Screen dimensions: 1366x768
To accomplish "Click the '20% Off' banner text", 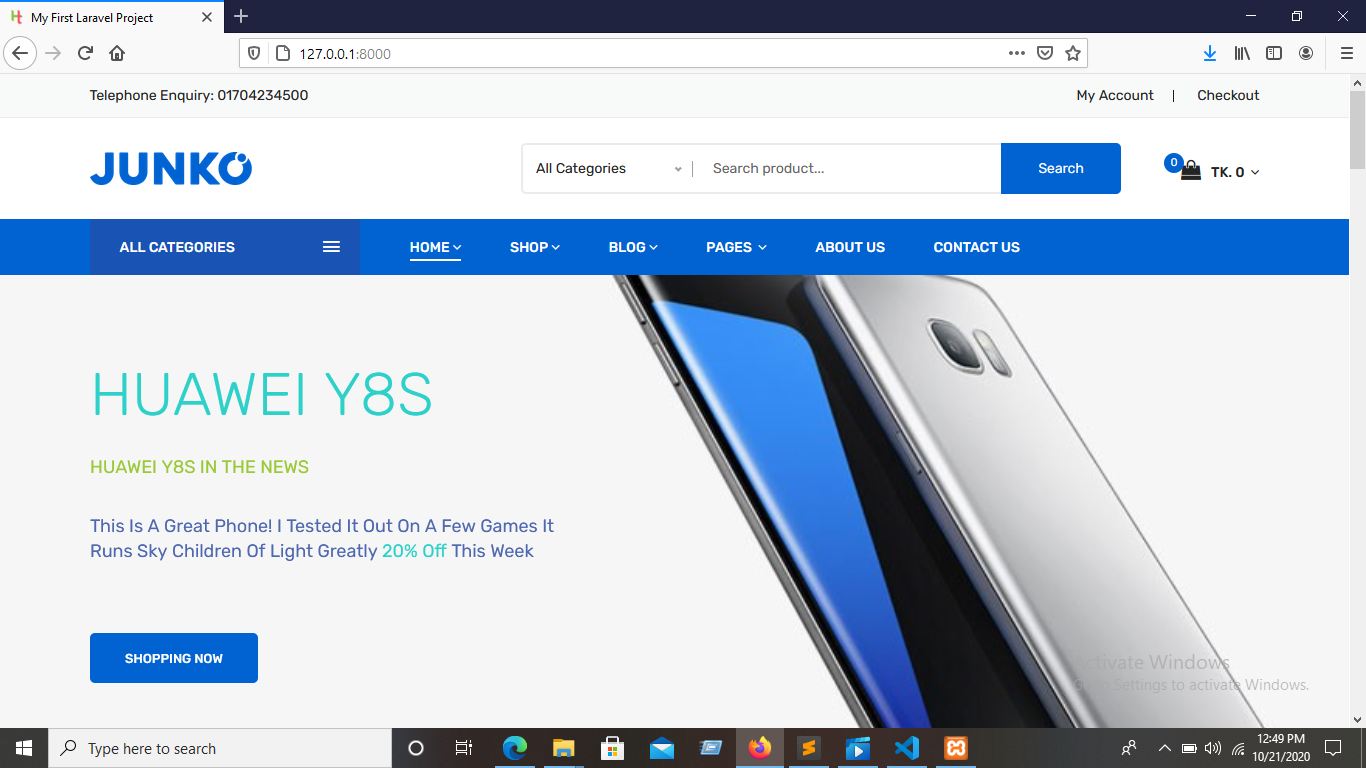I will coord(414,551).
